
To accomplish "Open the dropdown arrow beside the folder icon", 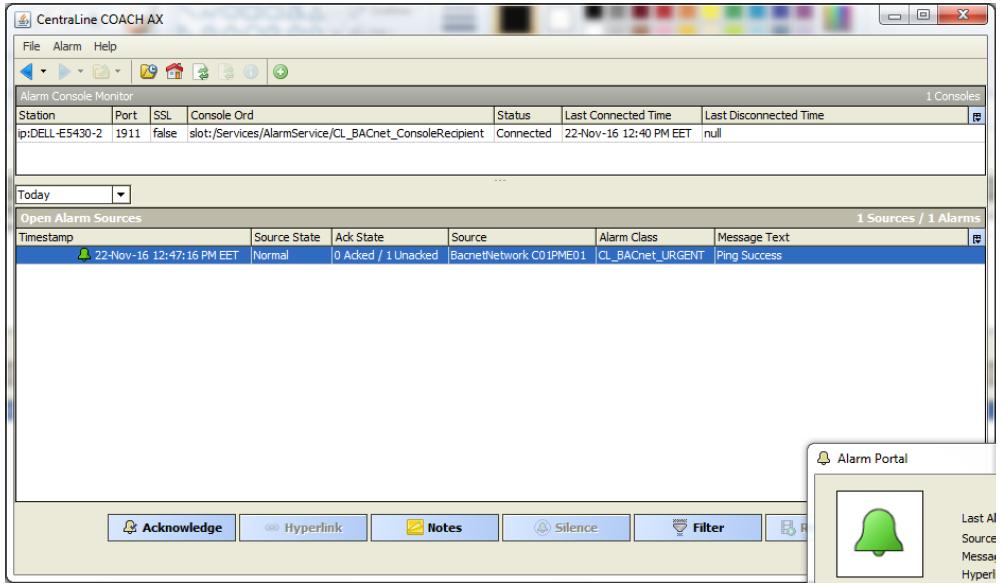I will coord(118,72).
